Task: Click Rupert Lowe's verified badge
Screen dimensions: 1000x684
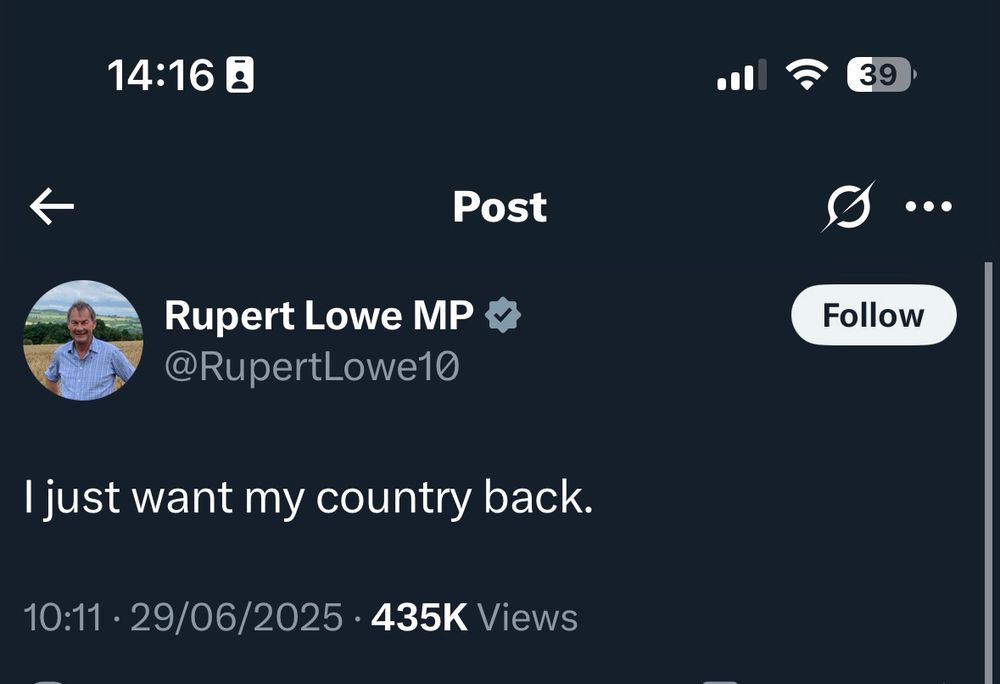Action: coord(503,313)
